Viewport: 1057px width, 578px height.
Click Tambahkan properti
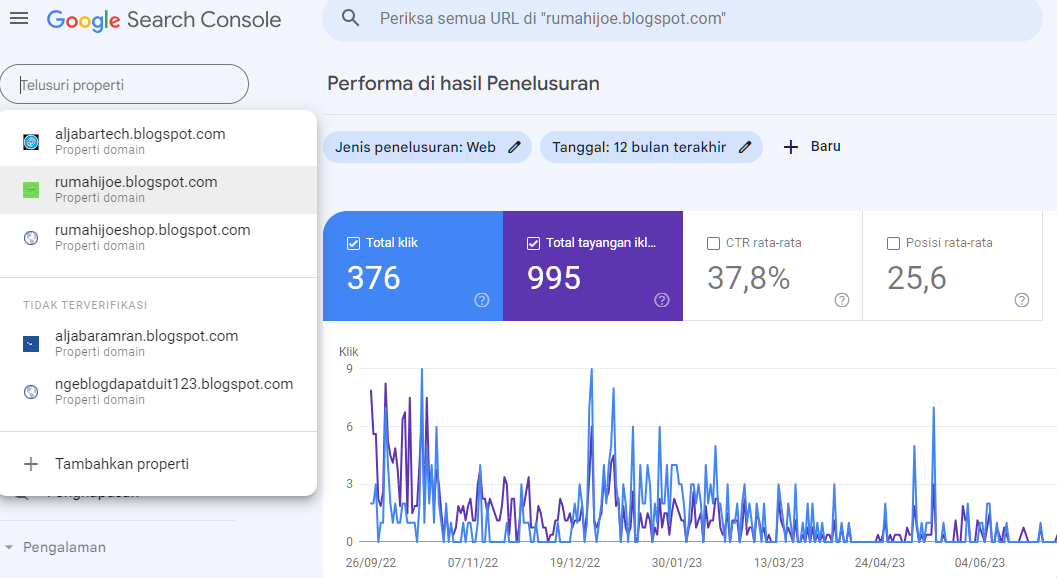click(158, 464)
